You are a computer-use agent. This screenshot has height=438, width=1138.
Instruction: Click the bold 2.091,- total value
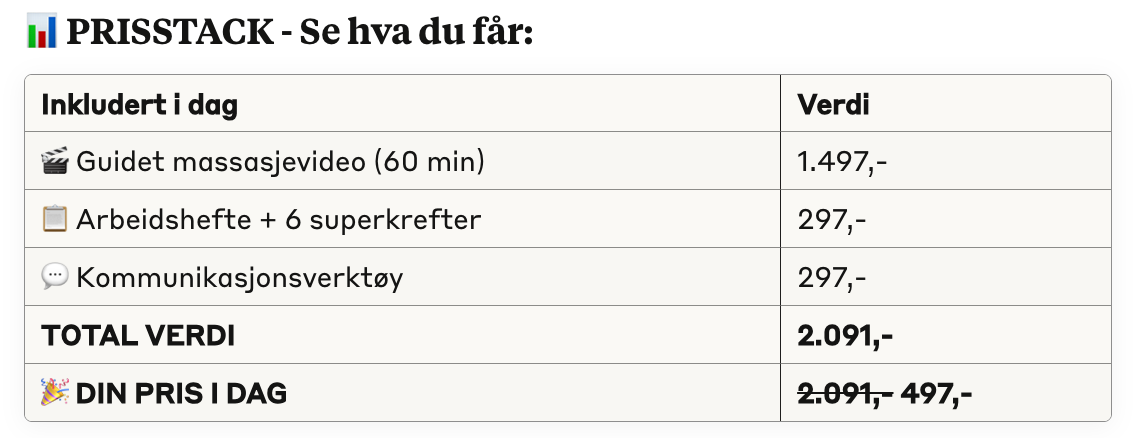point(845,335)
